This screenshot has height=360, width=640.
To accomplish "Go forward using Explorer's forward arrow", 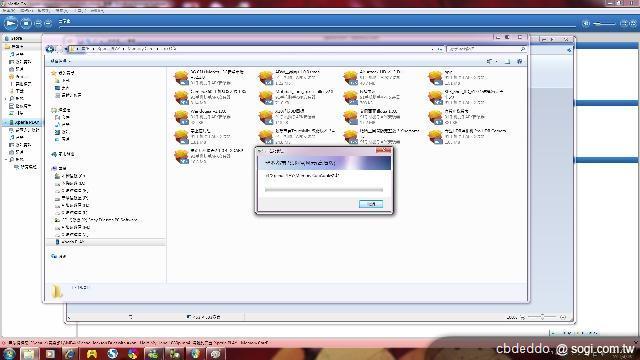I will pos(58,49).
